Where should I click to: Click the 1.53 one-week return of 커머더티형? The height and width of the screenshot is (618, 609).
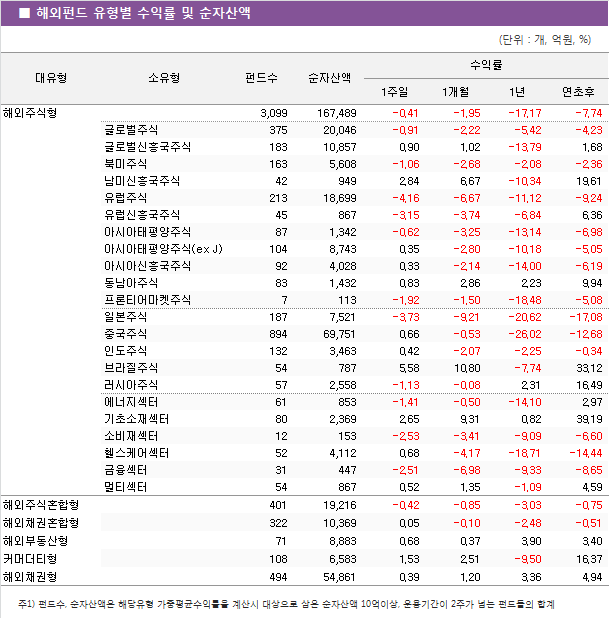point(409,559)
